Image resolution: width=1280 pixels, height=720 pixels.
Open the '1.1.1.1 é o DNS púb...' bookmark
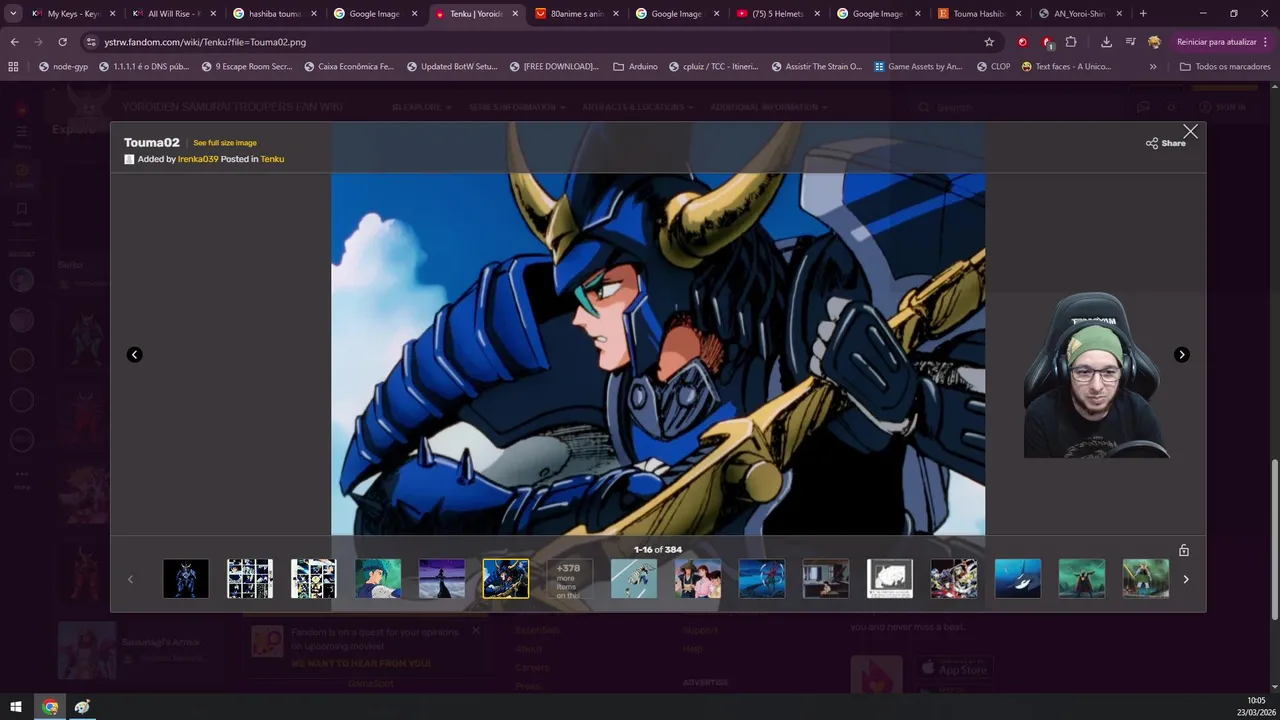pyautogui.click(x=143, y=66)
